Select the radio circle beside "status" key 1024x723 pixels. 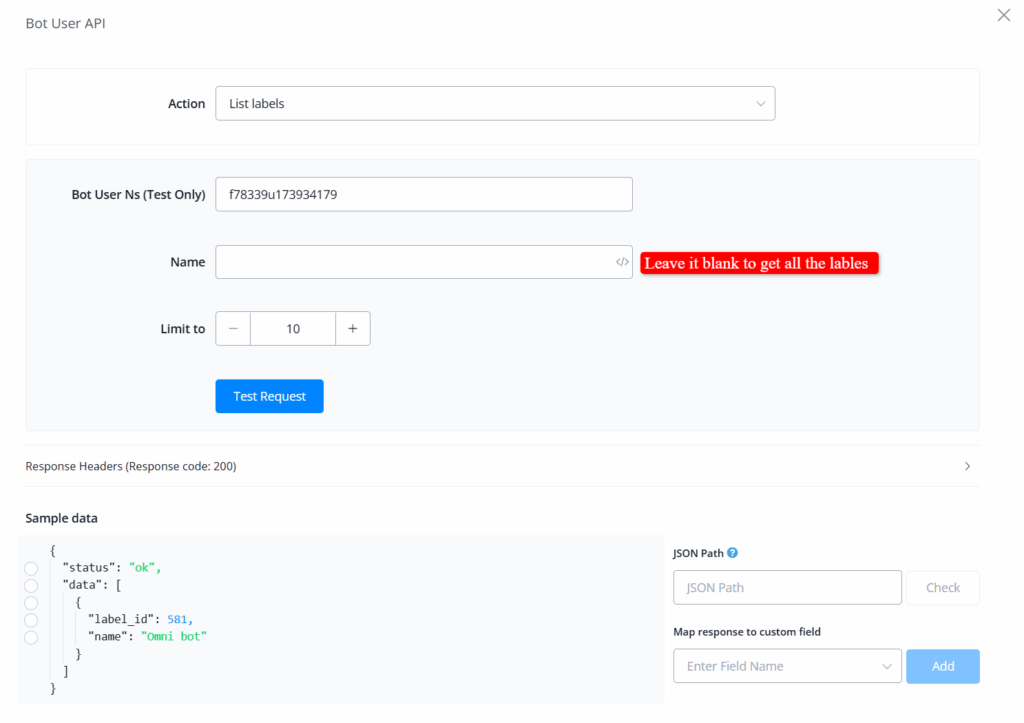click(31, 568)
